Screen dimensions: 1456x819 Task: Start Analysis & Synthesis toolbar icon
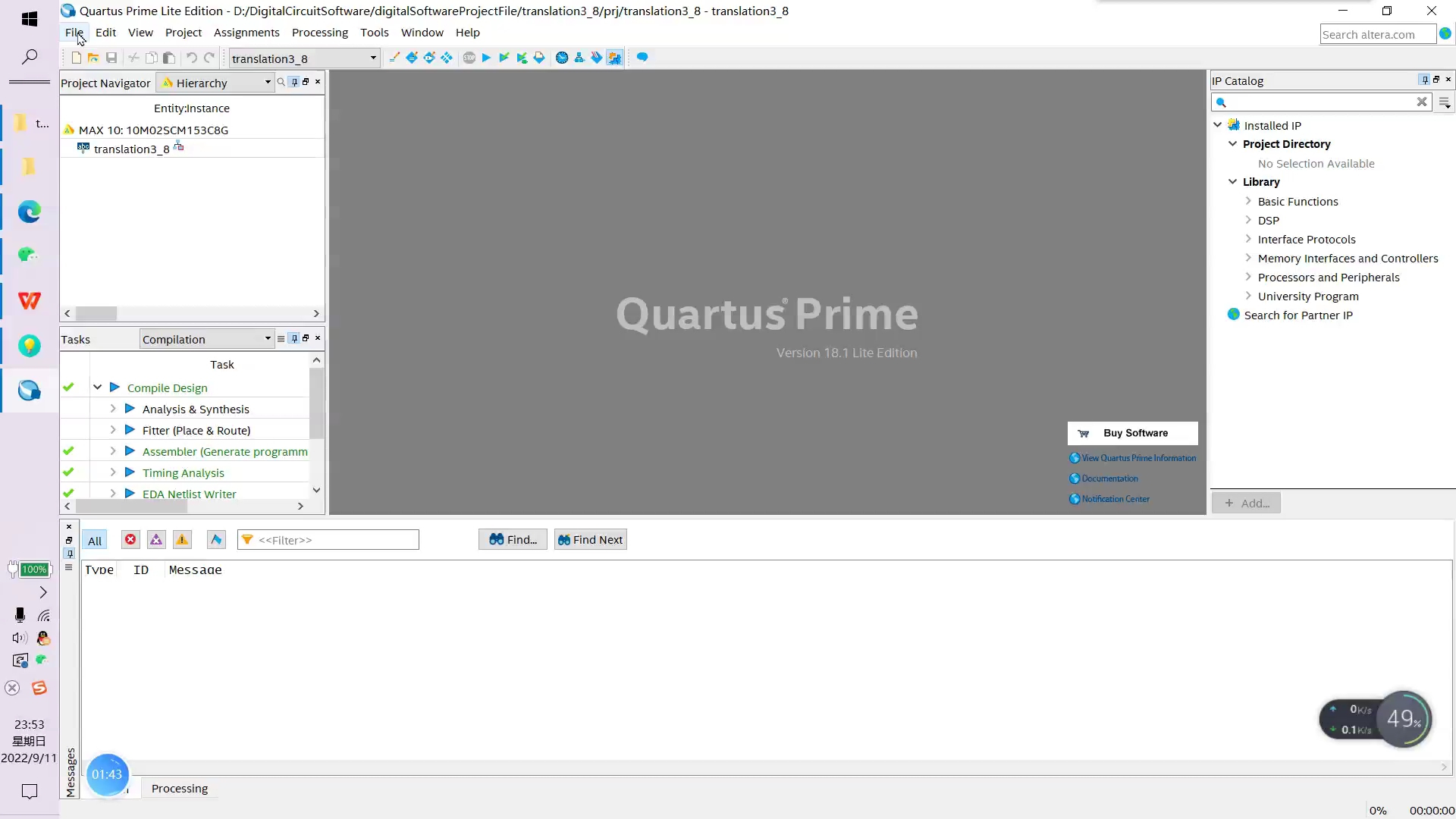[x=504, y=58]
